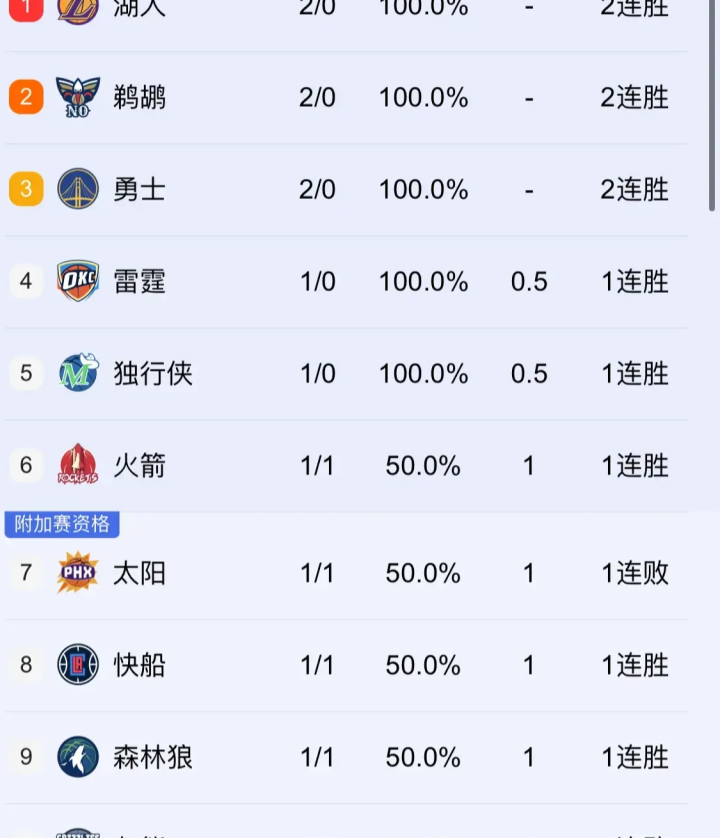Click the yellow rank 3 badge

[x=26, y=189]
